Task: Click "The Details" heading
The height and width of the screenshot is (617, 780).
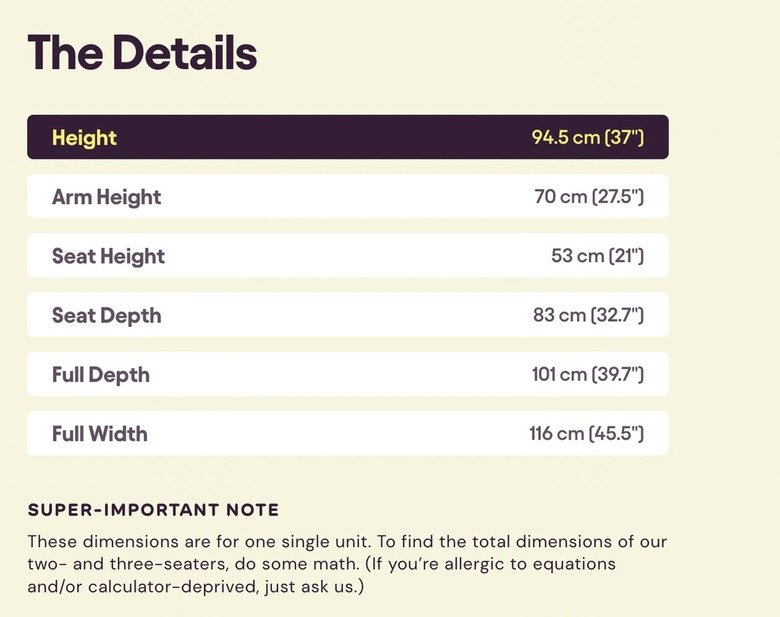Action: pyautogui.click(x=142, y=53)
